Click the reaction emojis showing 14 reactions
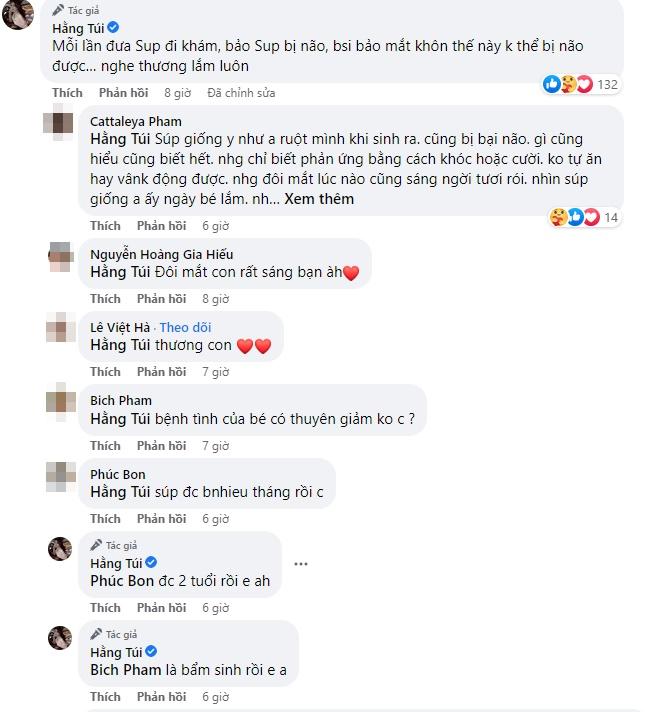The height and width of the screenshot is (712, 666). coord(575,217)
